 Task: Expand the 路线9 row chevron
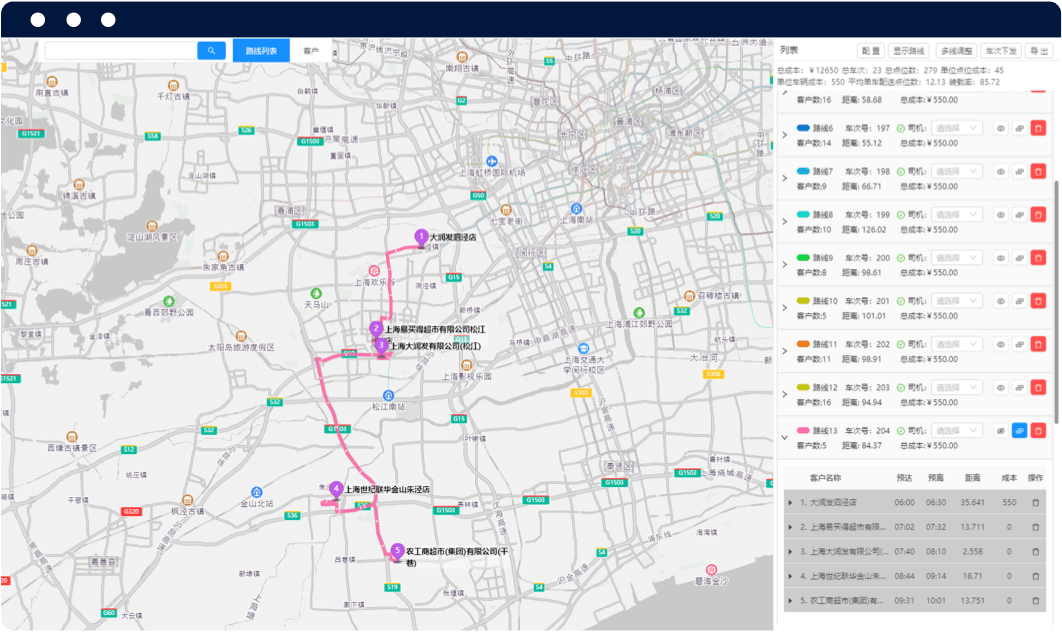(785, 264)
